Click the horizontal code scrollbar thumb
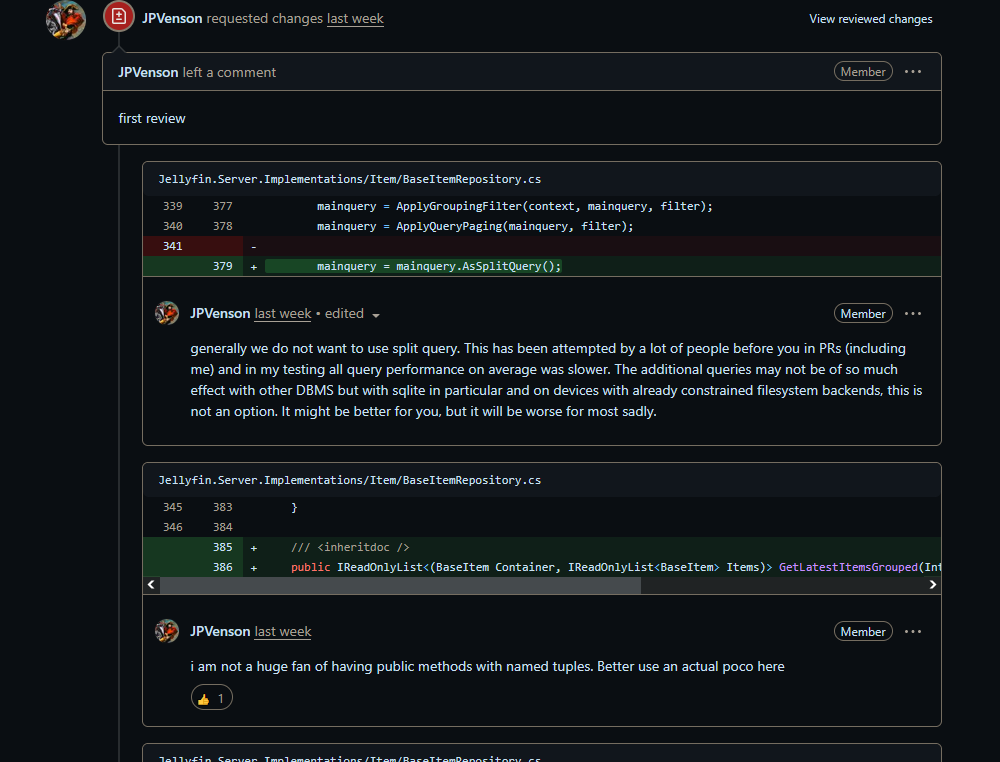1000x762 pixels. (x=400, y=585)
